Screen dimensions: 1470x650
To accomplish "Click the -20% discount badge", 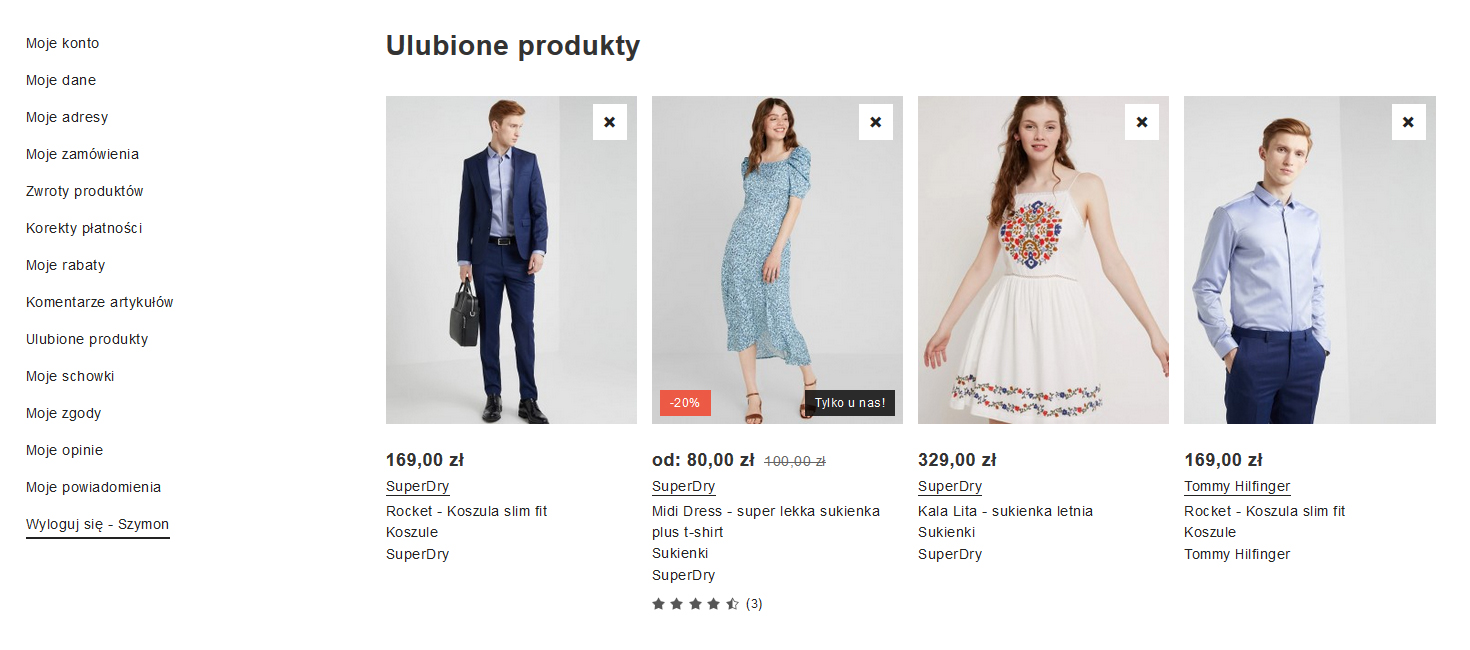I will coord(685,403).
